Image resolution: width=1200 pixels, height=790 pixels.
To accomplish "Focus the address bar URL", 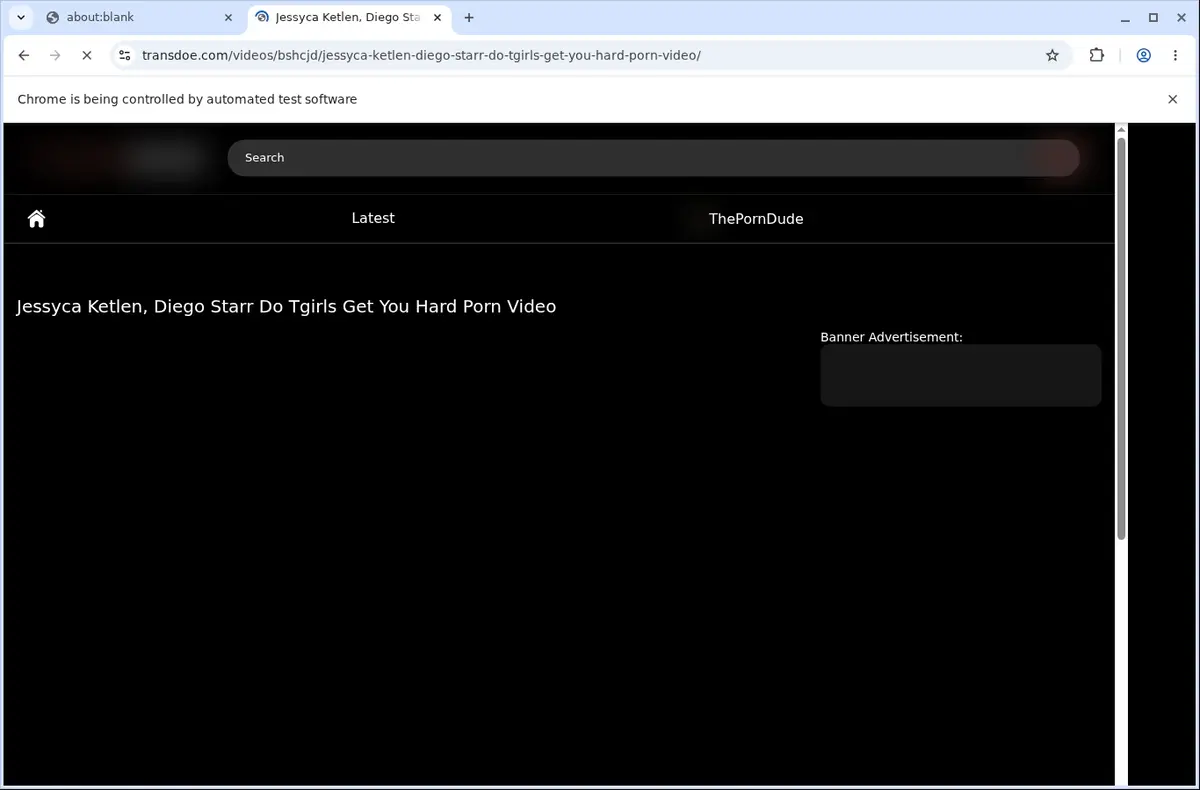I will click(421, 55).
